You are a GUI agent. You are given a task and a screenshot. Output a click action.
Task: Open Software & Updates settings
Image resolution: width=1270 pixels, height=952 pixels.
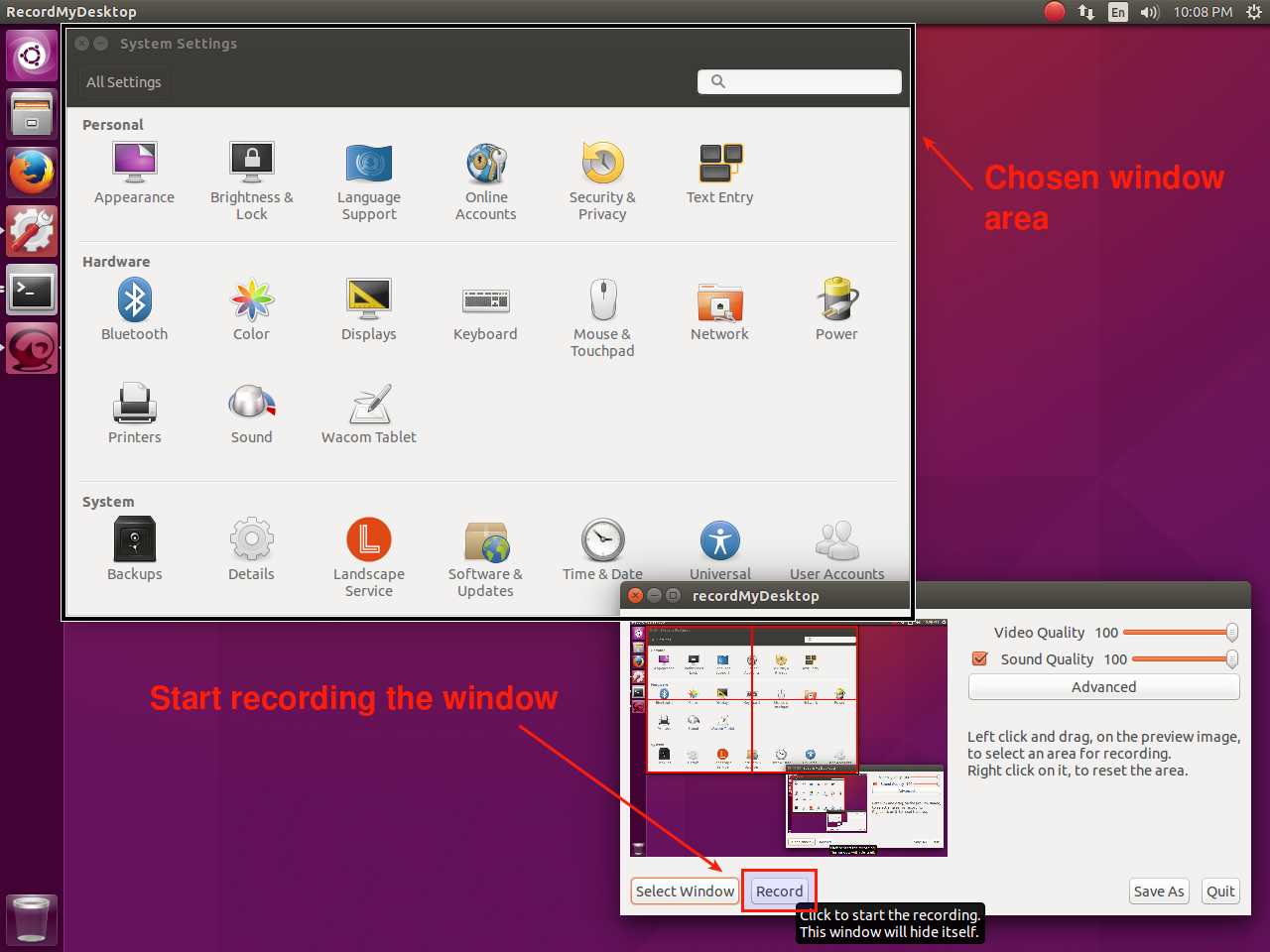(485, 557)
